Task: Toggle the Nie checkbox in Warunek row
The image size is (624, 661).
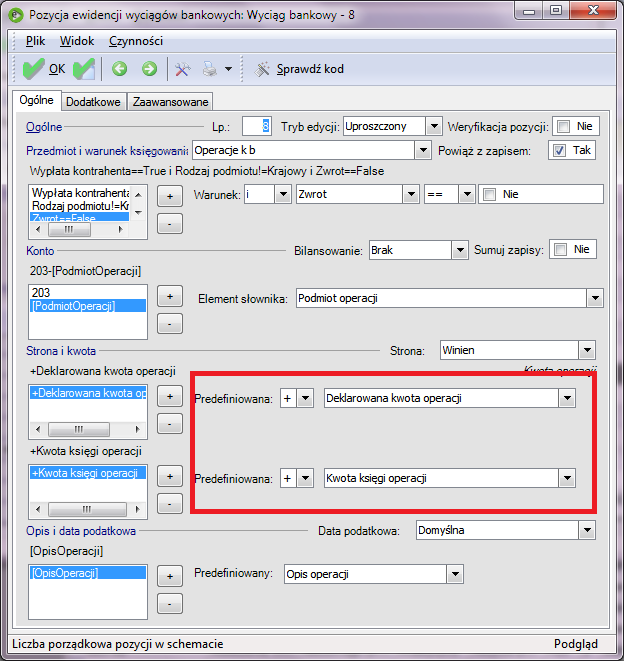Action: coord(489,194)
